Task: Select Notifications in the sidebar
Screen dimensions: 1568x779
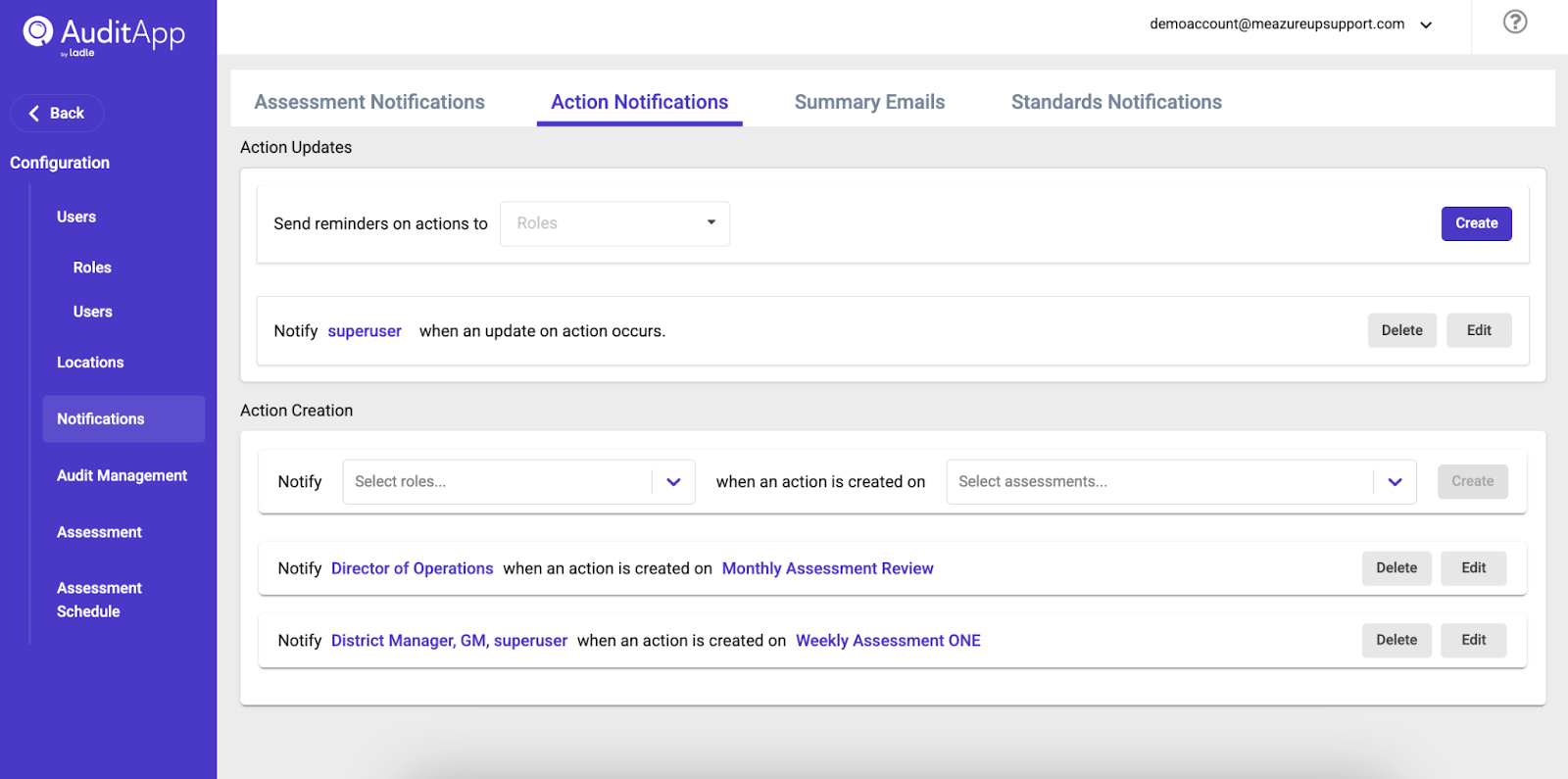Action: pos(123,419)
